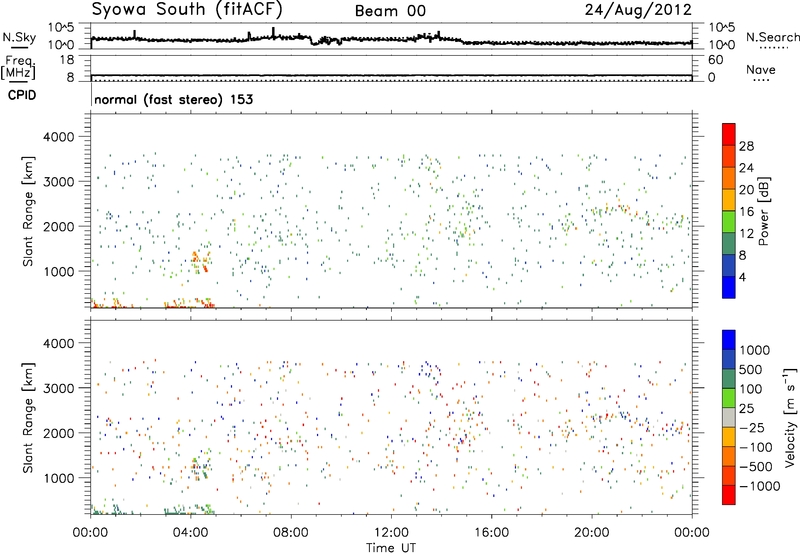This screenshot has width=800, height=554.
Task: Select text 'normal (fast stereo) 153'
Action: 173,99
